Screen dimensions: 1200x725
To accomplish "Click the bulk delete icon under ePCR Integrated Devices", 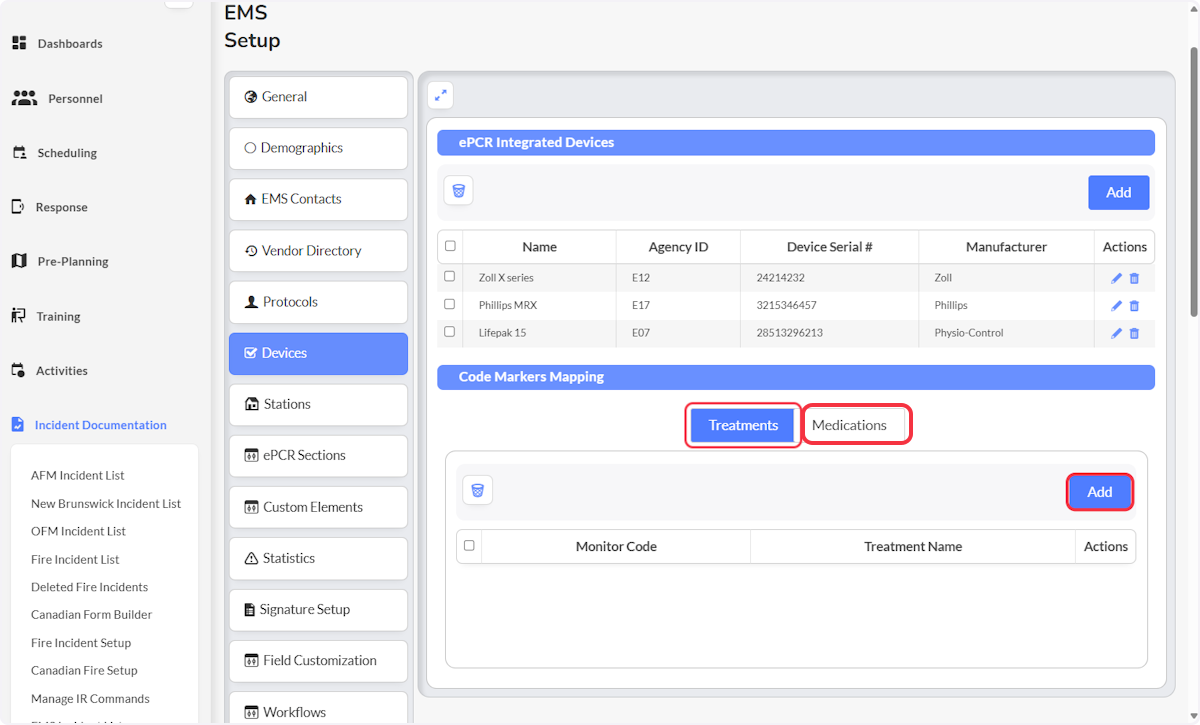I will pos(458,191).
